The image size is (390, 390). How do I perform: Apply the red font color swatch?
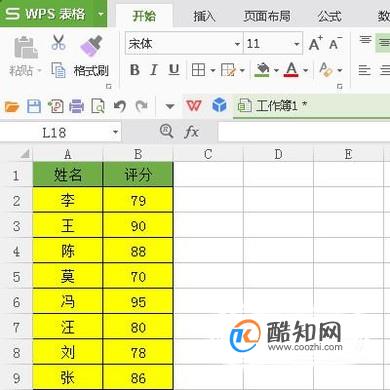pyautogui.click(x=291, y=70)
